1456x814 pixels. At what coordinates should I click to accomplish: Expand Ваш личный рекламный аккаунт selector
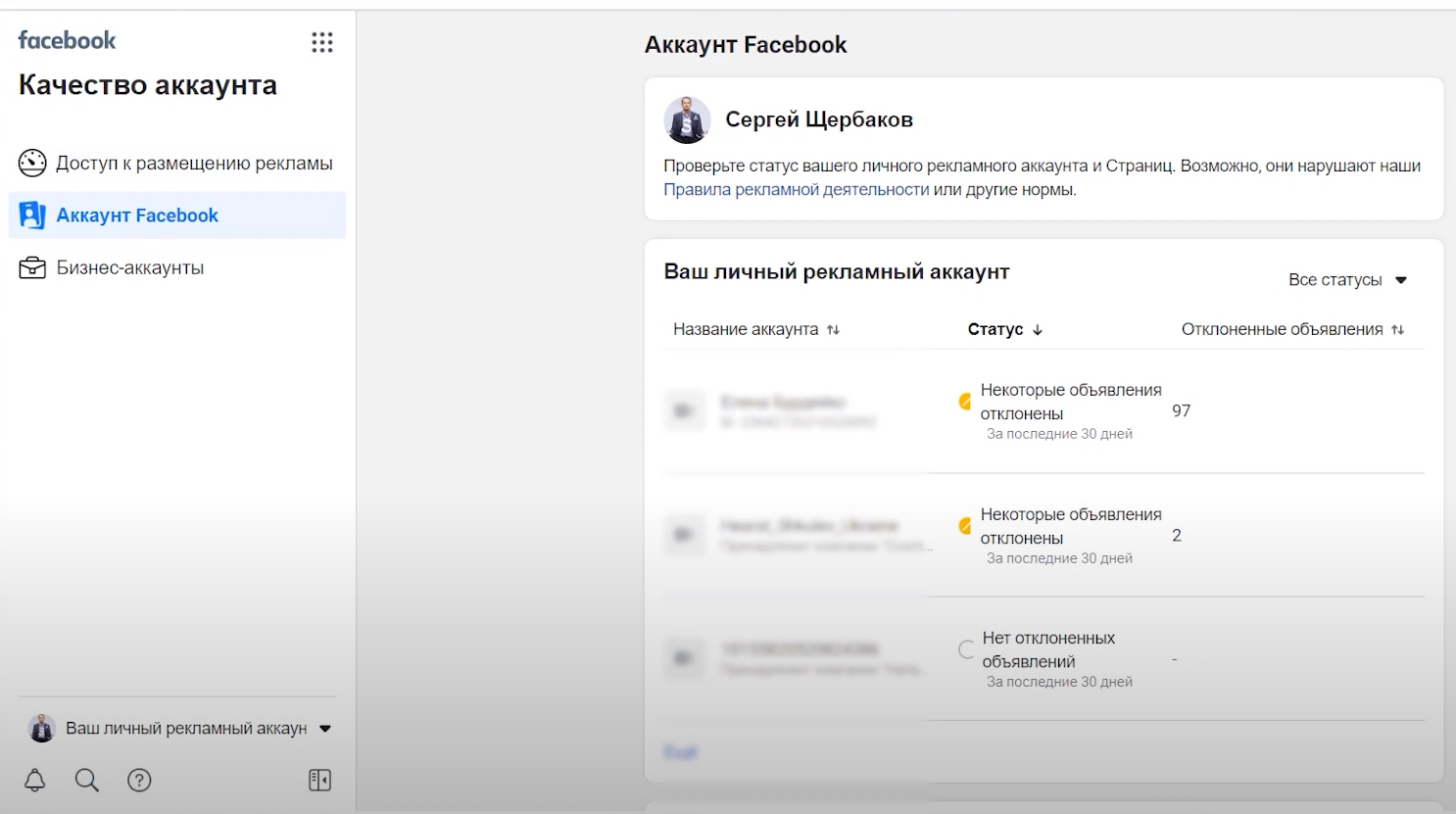179,728
